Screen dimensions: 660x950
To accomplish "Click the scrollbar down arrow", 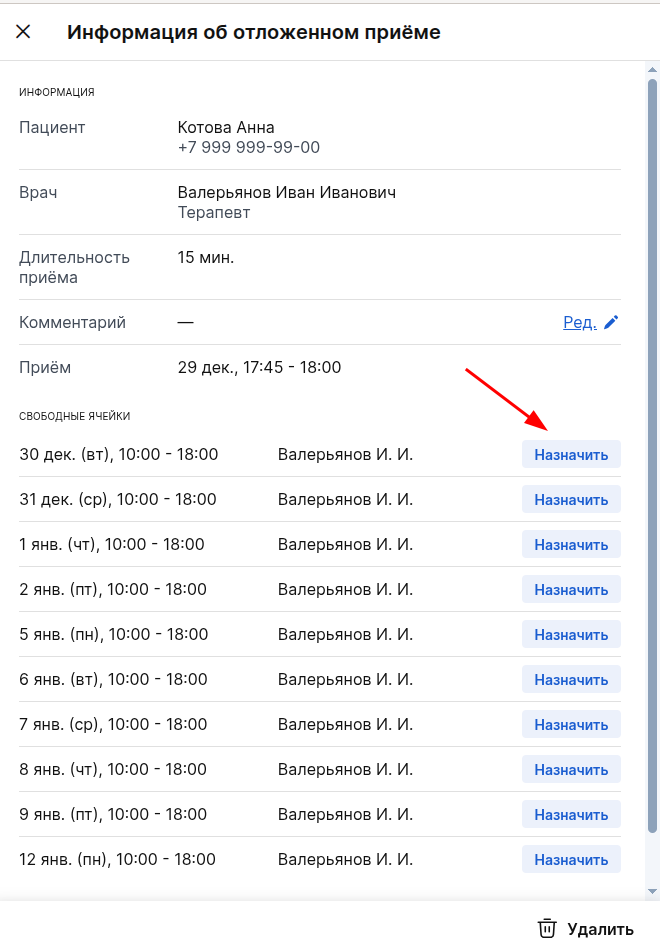I will coord(653,890).
